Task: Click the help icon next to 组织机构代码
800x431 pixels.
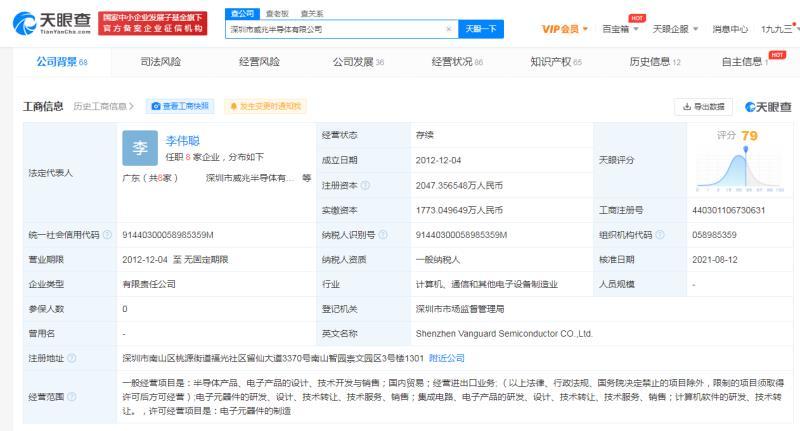Action: 661,235
